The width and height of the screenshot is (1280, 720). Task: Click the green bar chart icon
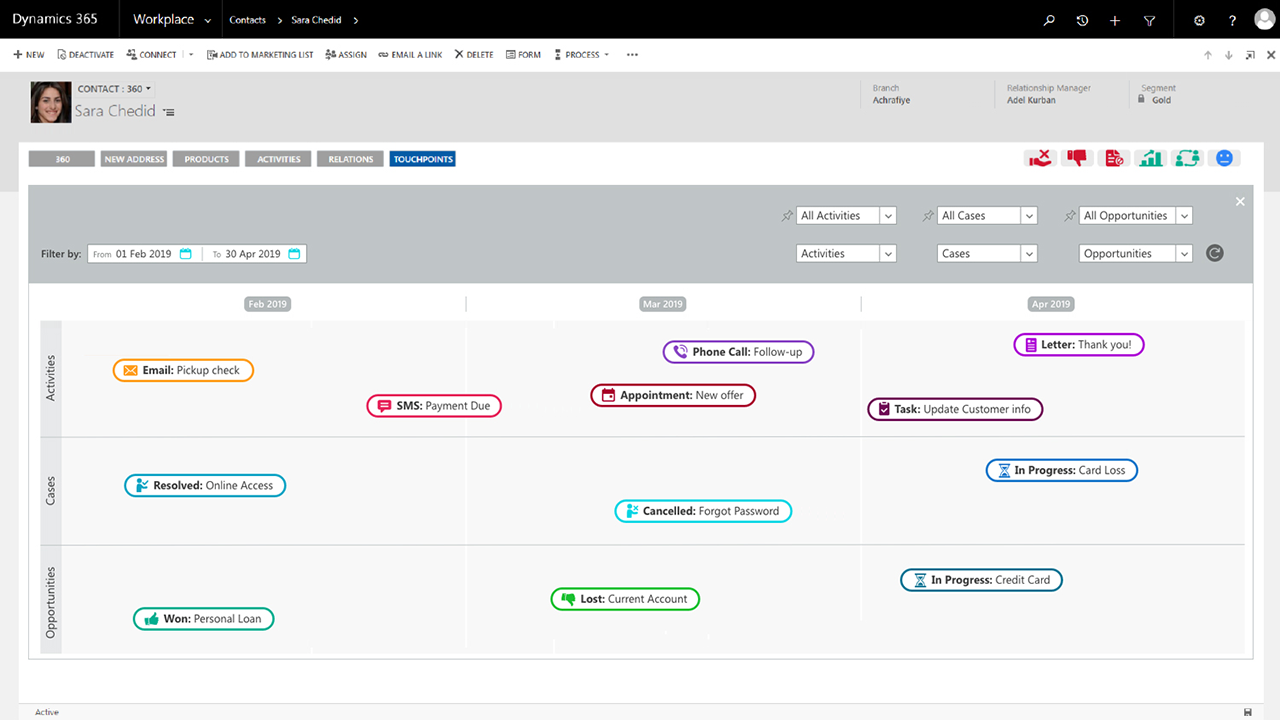click(x=1151, y=158)
